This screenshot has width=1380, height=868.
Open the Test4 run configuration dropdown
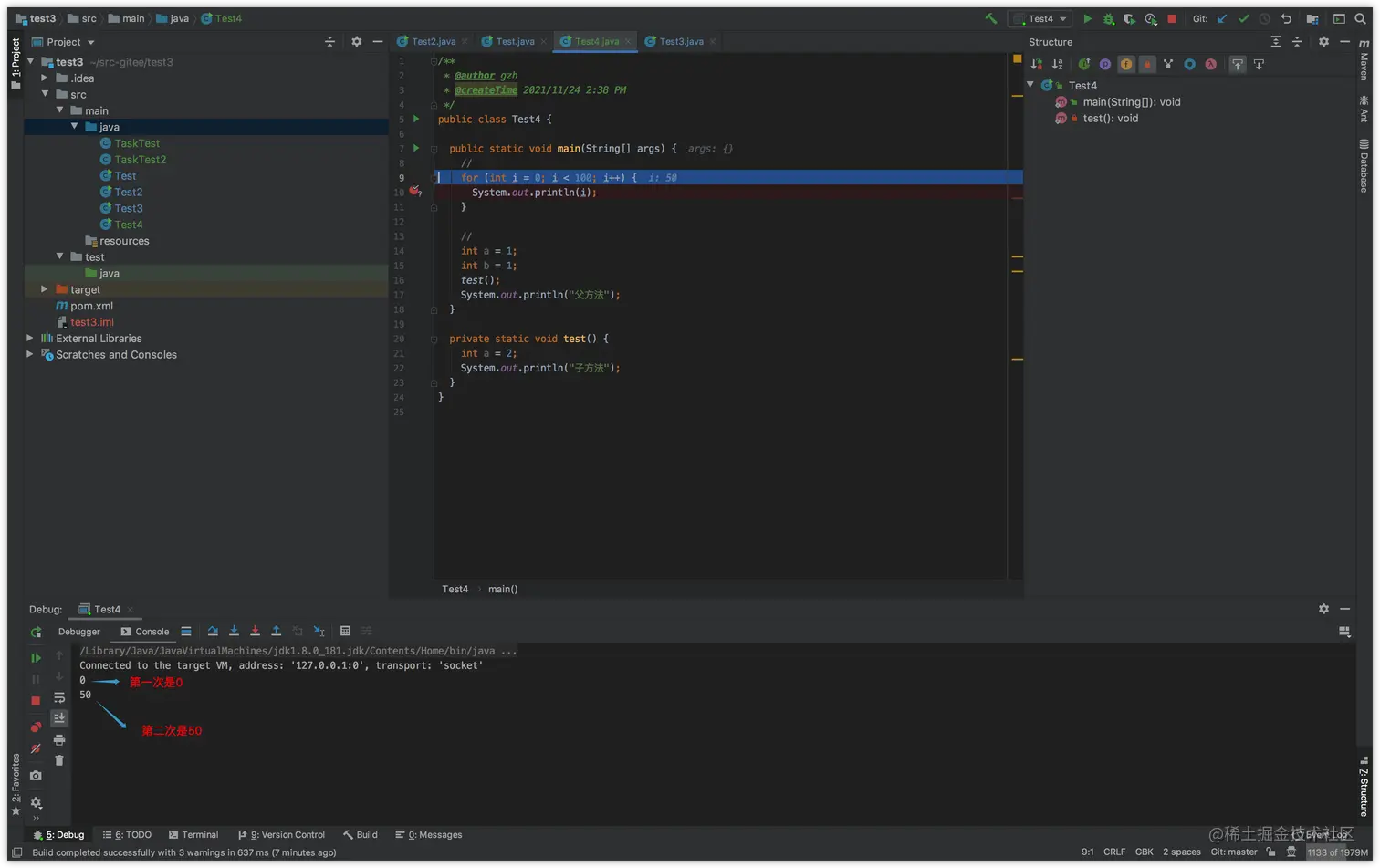tap(1040, 18)
